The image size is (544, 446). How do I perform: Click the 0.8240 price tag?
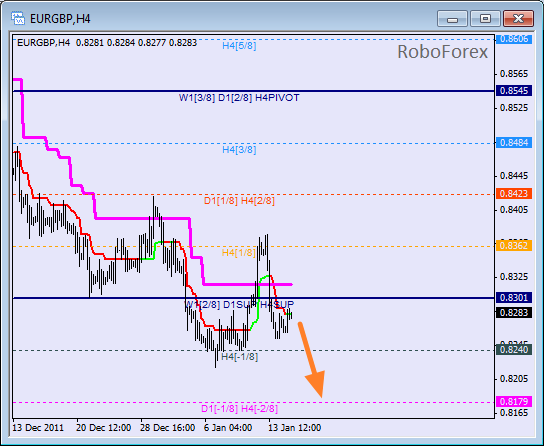tap(514, 350)
